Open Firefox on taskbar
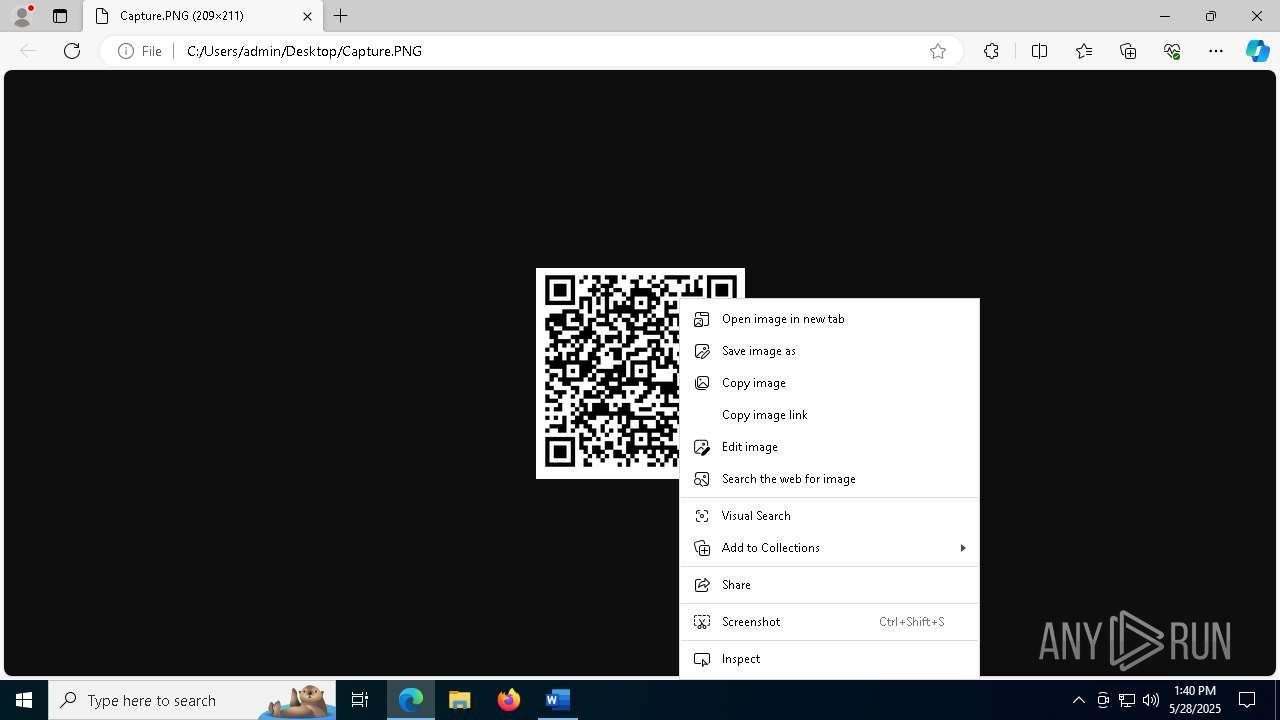 (x=509, y=700)
